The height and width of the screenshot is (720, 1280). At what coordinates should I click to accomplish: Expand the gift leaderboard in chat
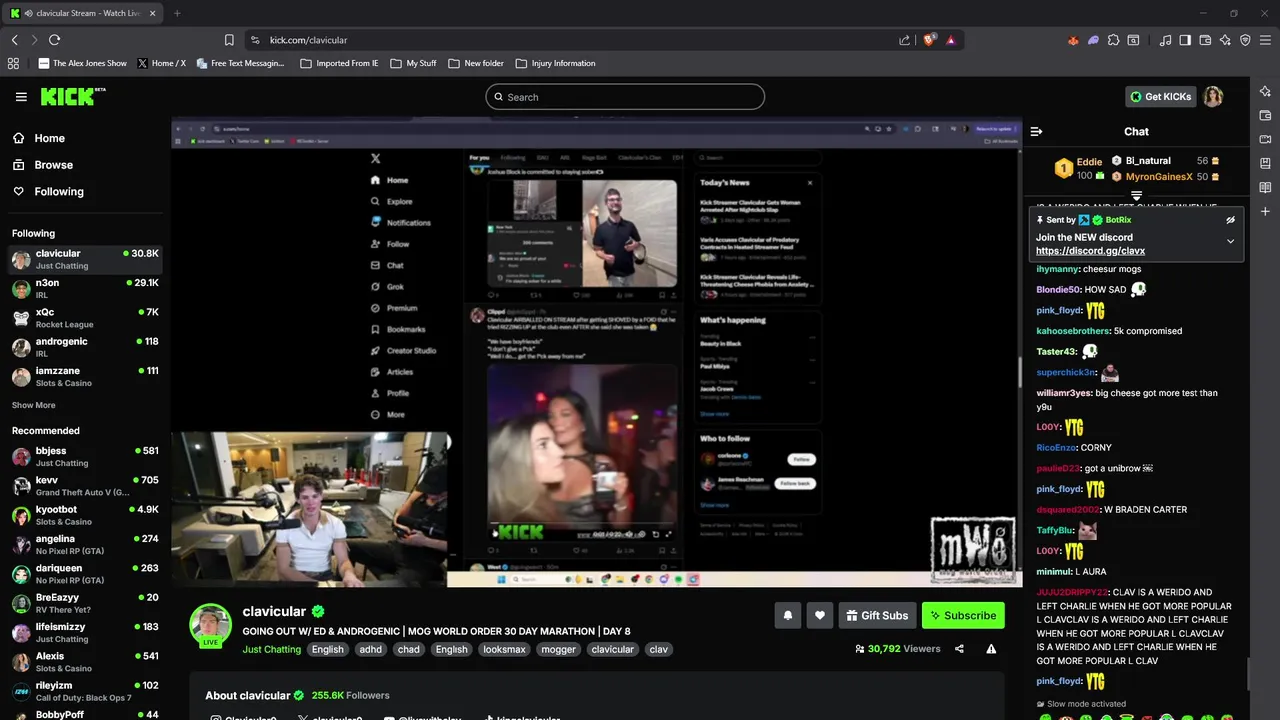[x=1136, y=195]
